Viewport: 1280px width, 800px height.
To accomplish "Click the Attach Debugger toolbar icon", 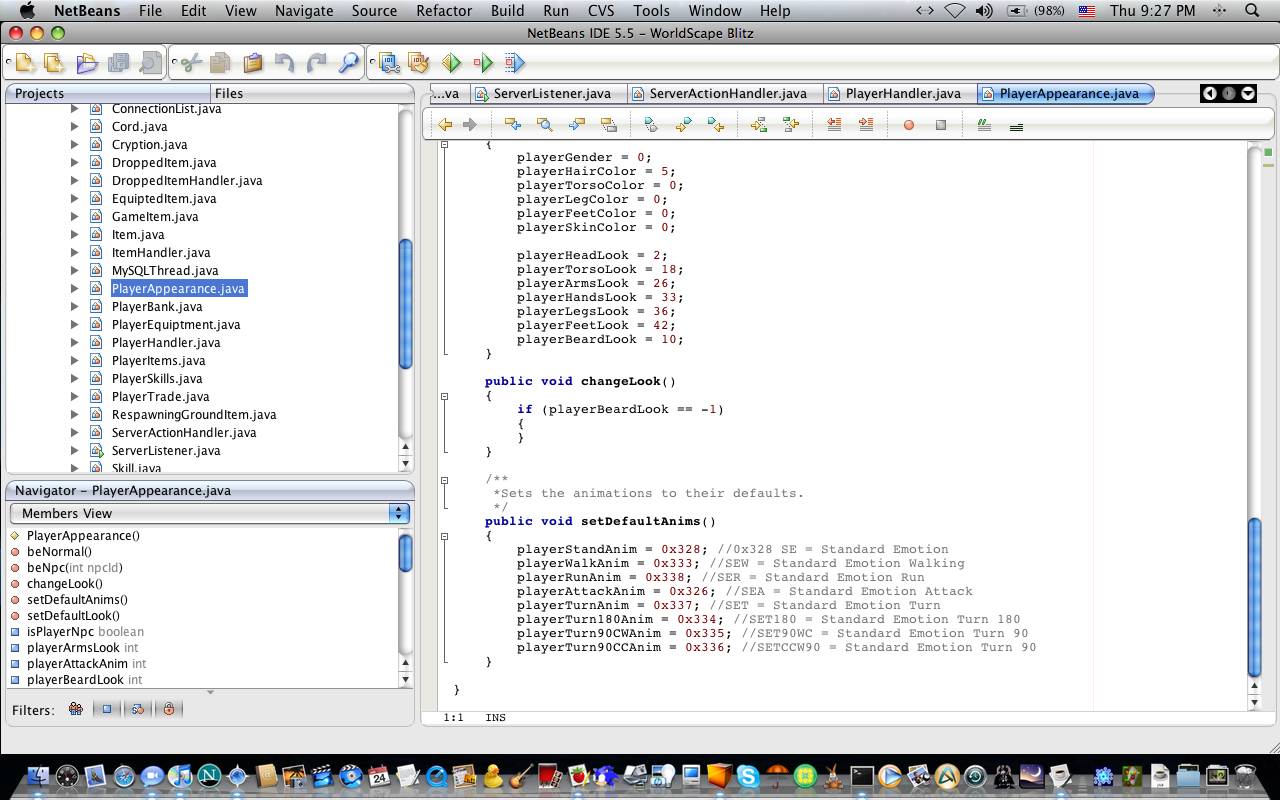I will 514,63.
